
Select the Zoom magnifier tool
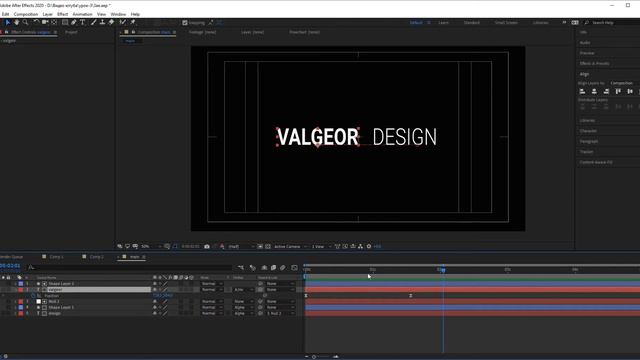pos(25,22)
